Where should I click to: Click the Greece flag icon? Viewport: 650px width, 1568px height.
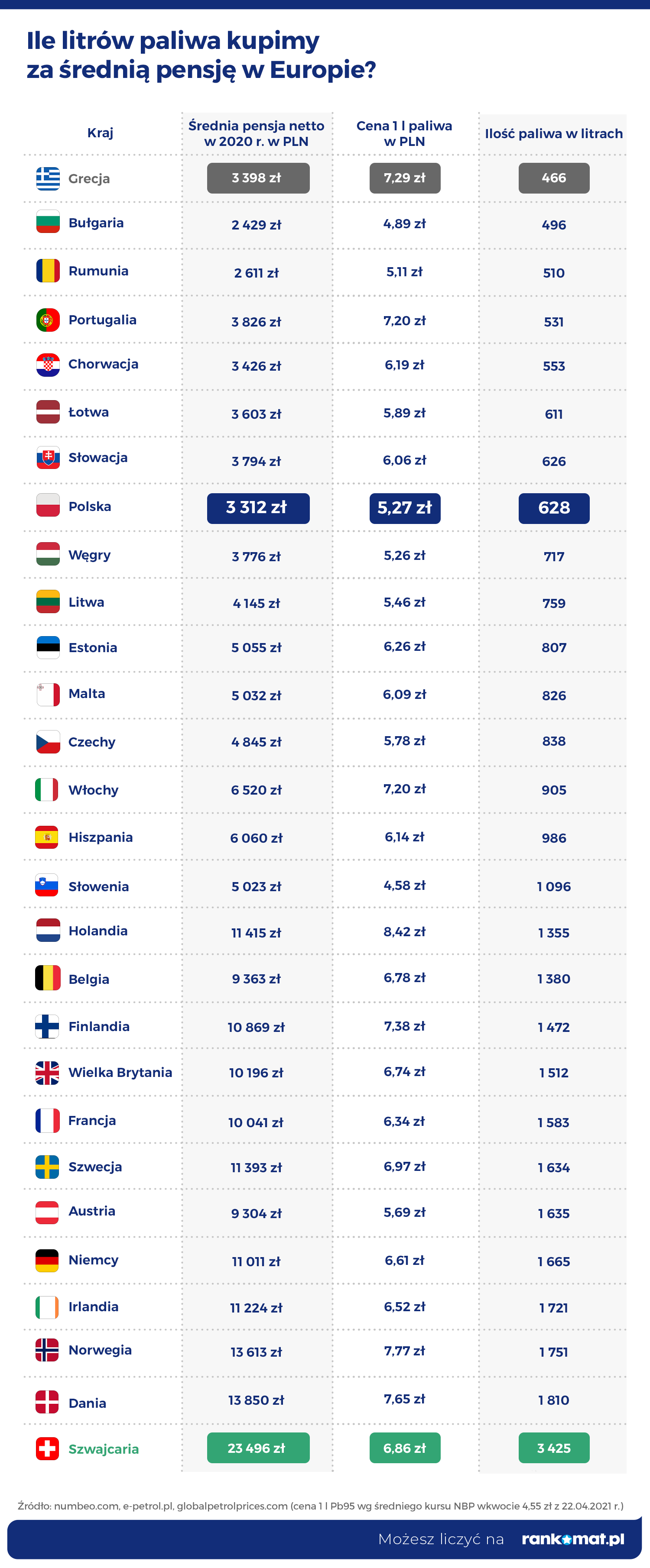pos(48,178)
